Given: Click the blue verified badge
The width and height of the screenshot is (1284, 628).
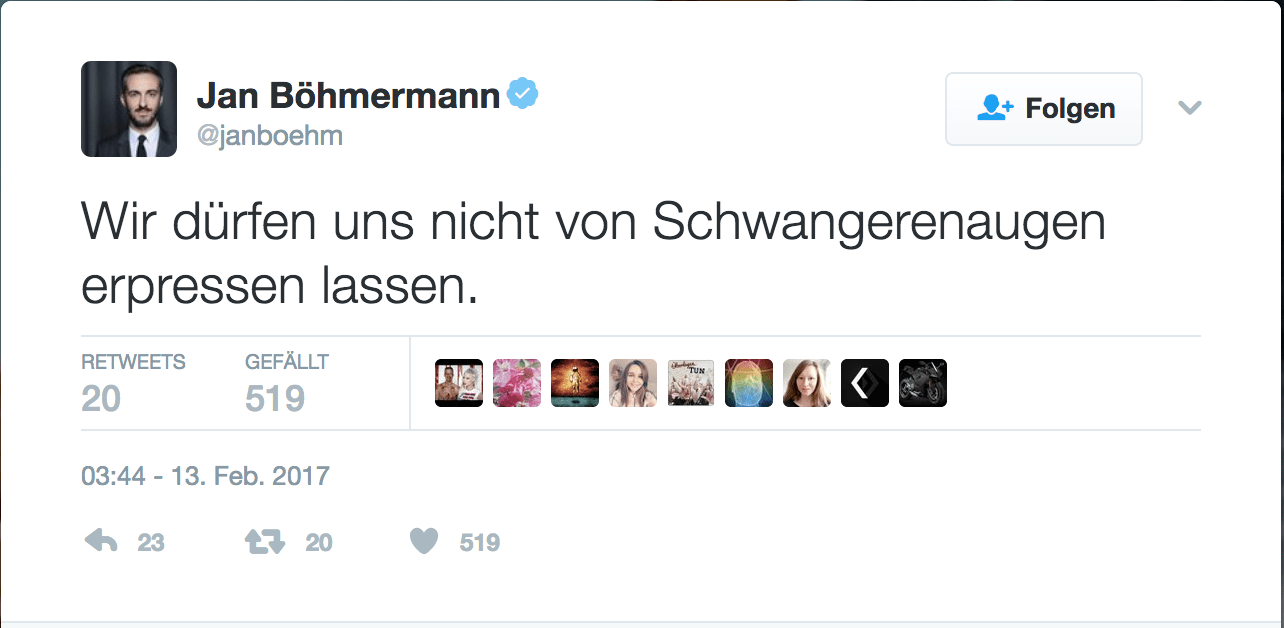Looking at the screenshot, I should (522, 95).
